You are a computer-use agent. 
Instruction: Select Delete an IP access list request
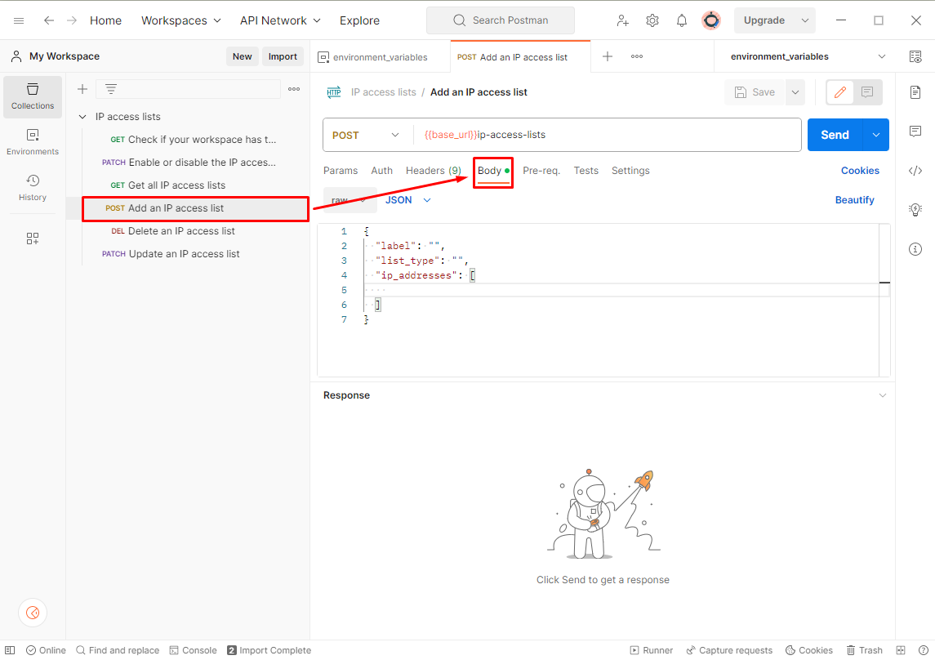point(181,231)
